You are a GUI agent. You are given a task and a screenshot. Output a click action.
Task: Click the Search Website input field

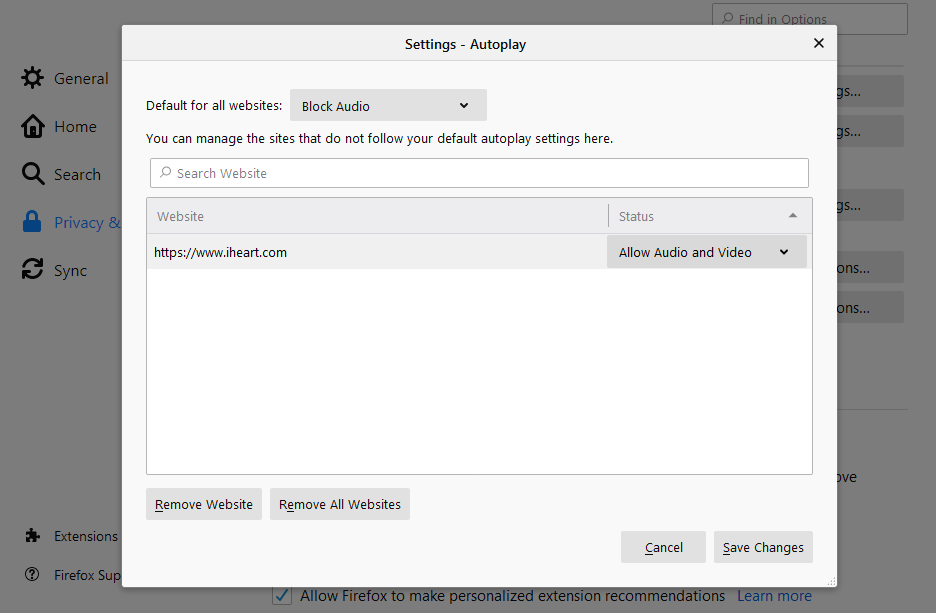click(479, 173)
